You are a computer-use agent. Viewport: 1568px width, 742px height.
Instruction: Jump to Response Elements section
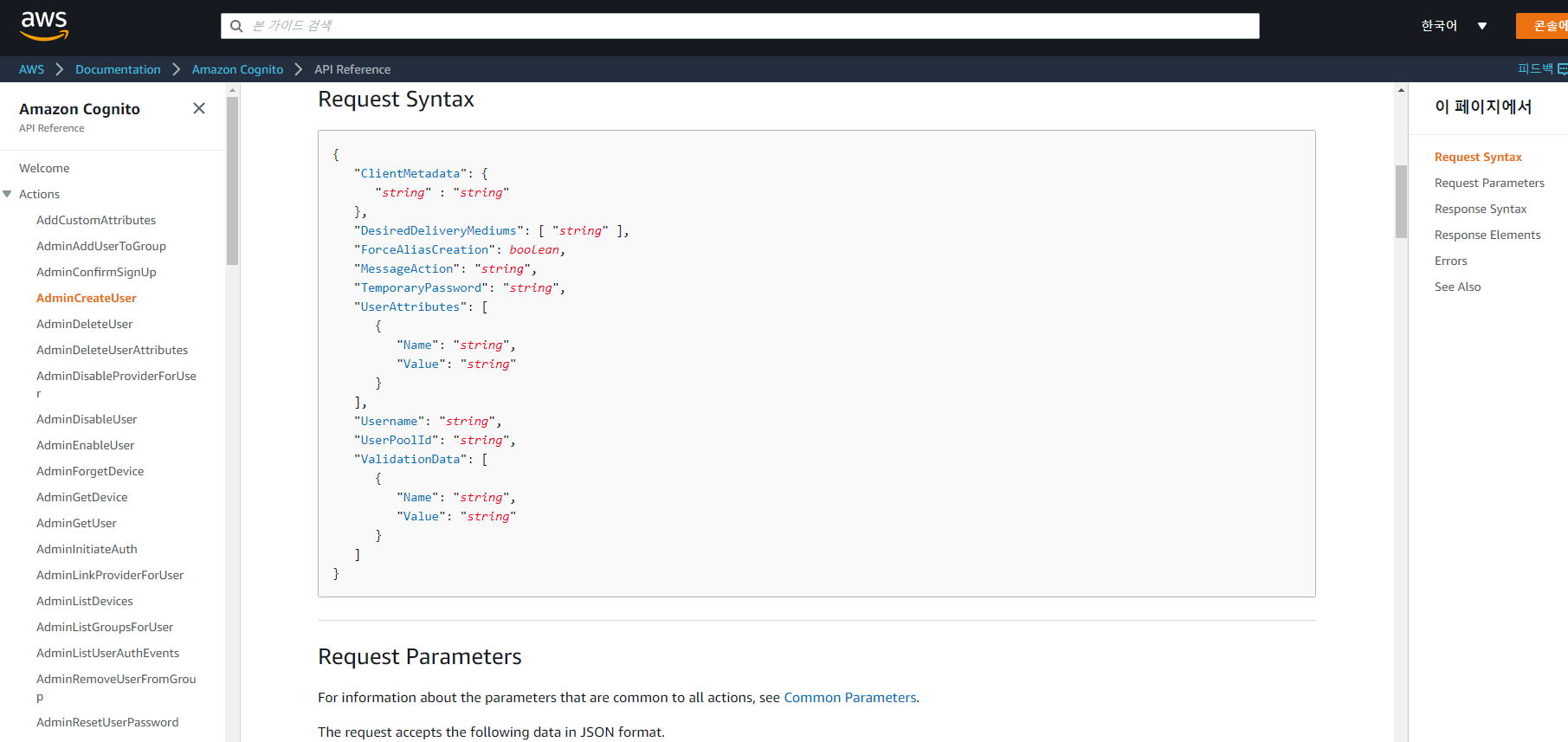pyautogui.click(x=1487, y=235)
